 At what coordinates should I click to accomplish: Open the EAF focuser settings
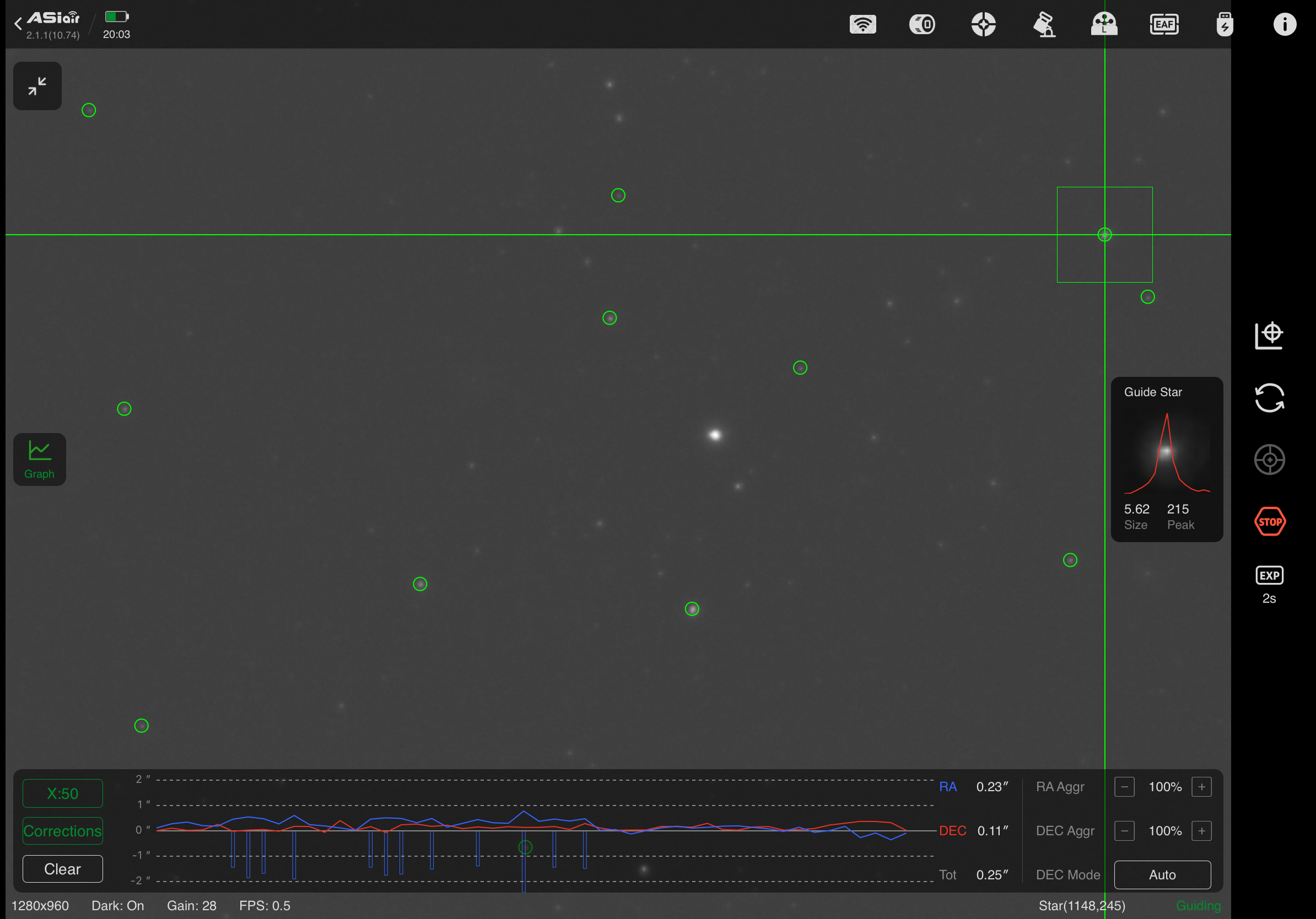point(1164,25)
